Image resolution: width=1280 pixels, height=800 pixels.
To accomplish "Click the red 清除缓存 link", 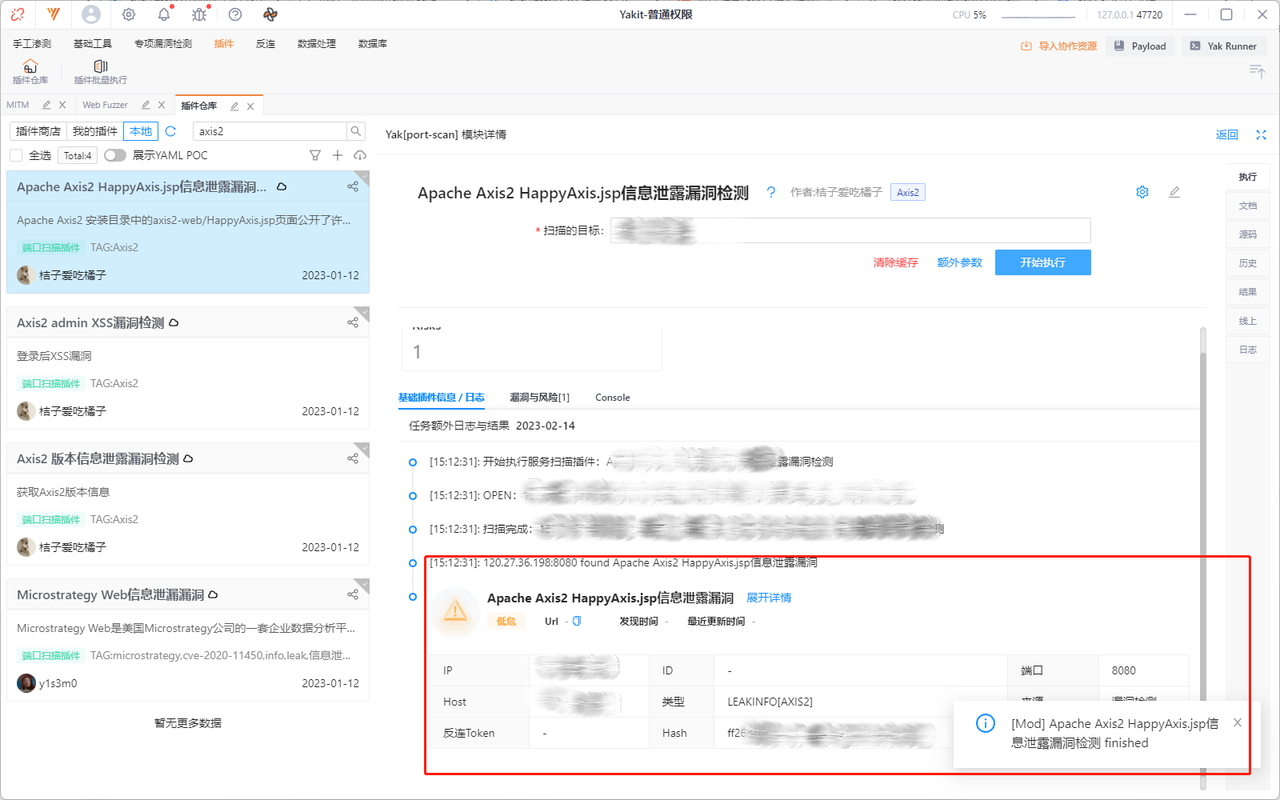I will 895,262.
